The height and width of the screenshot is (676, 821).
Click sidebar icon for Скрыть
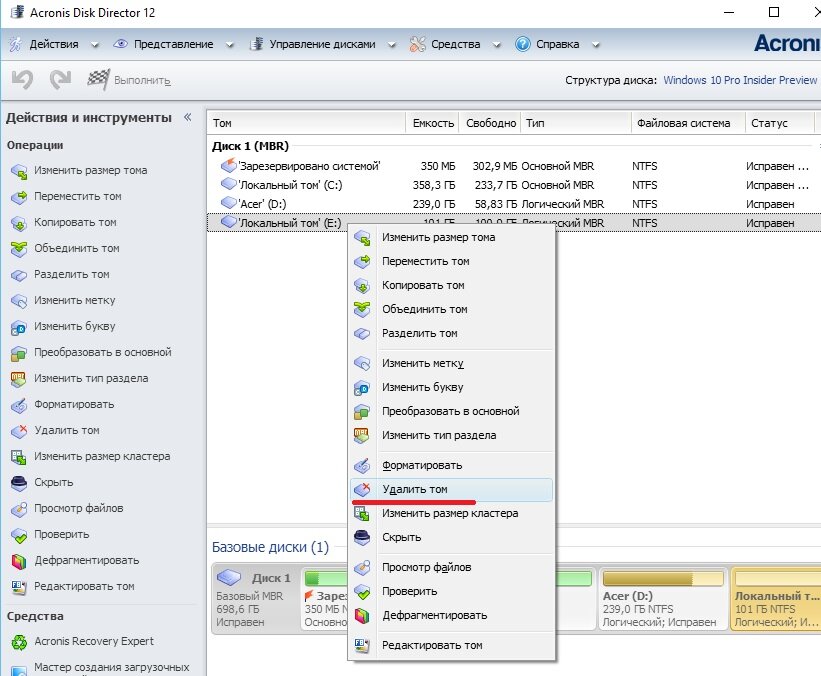click(19, 483)
